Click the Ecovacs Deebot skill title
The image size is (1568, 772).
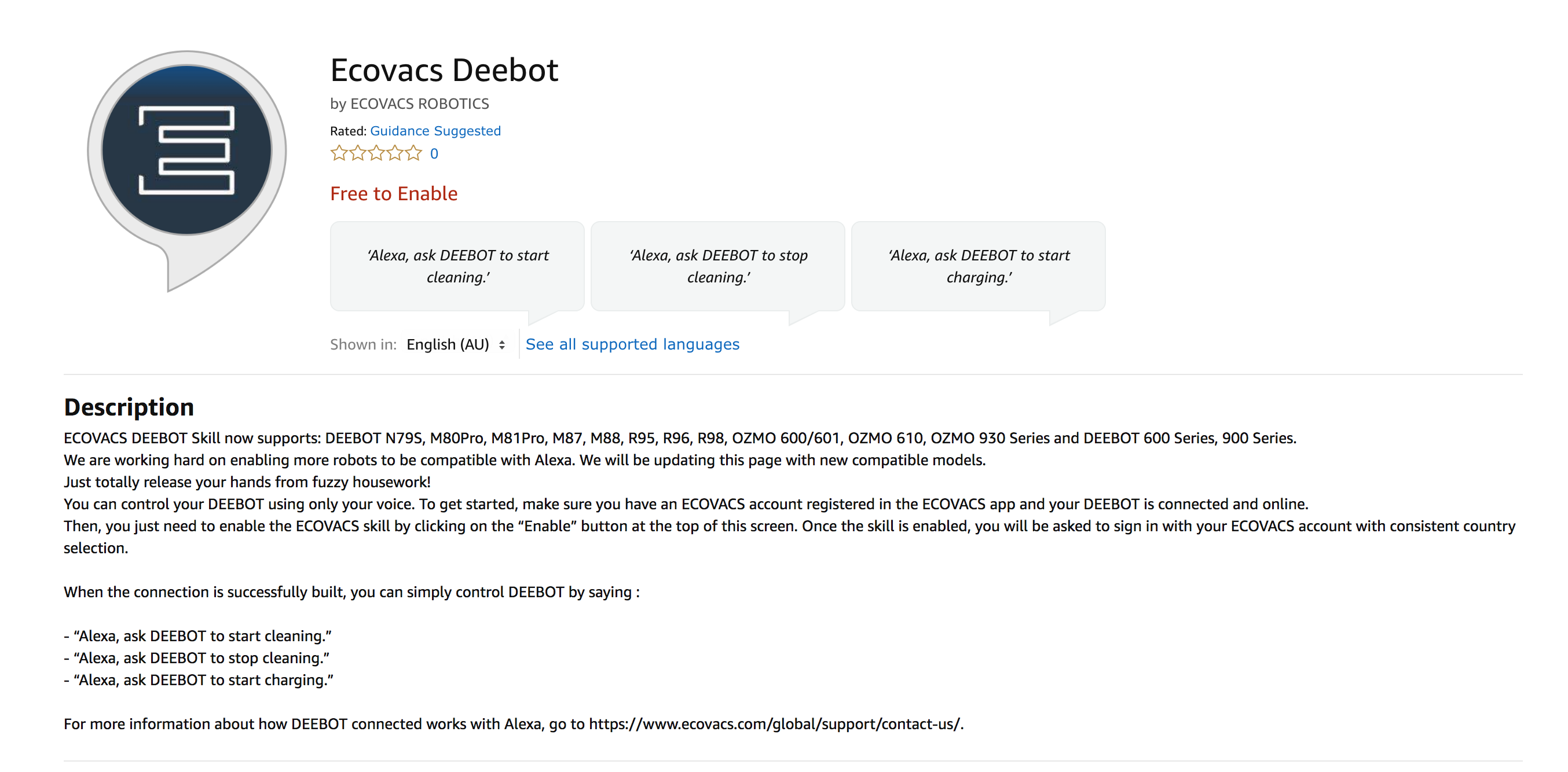click(x=444, y=70)
